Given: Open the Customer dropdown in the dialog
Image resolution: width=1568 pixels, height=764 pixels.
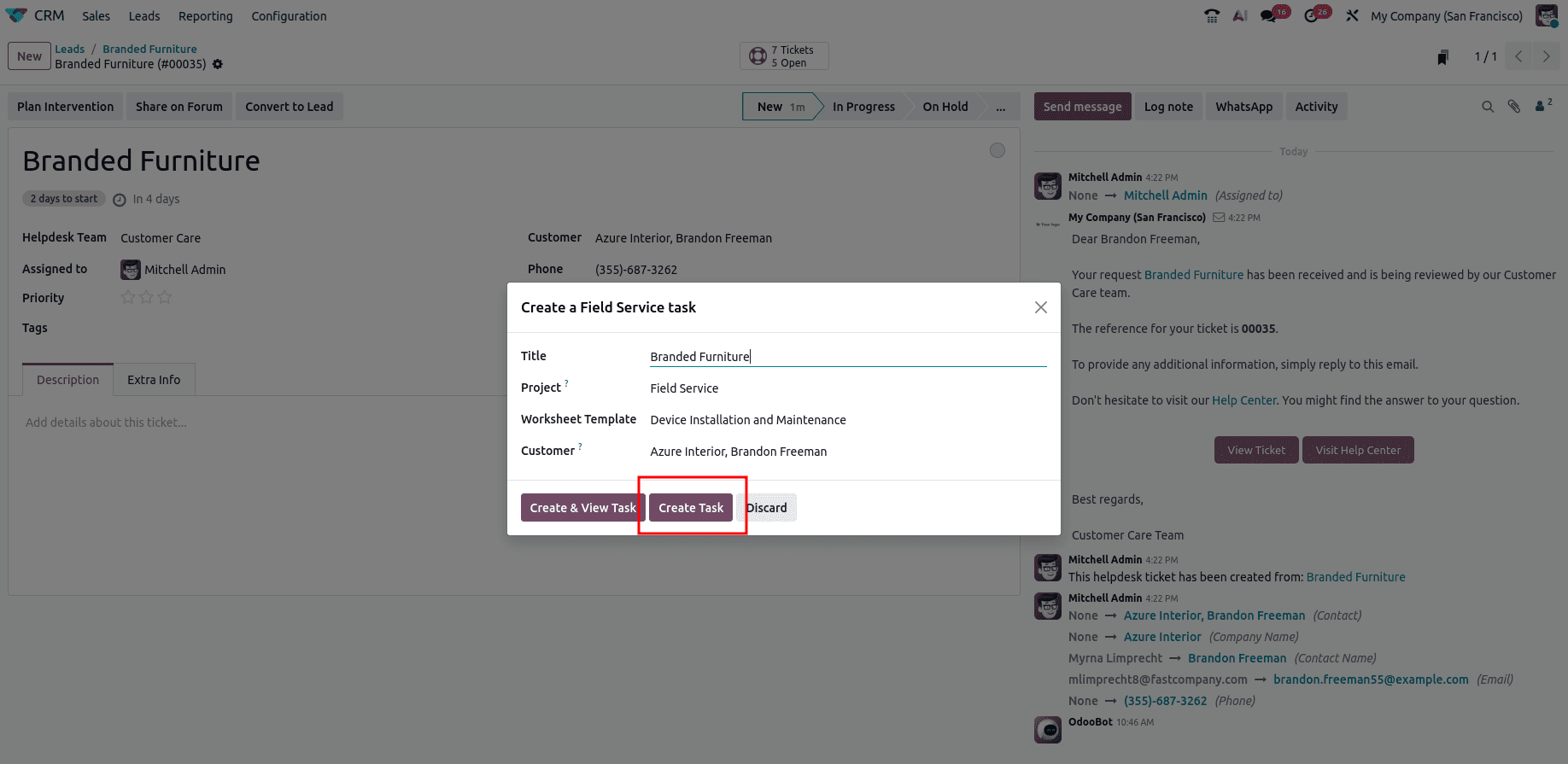Looking at the screenshot, I should coord(848,452).
